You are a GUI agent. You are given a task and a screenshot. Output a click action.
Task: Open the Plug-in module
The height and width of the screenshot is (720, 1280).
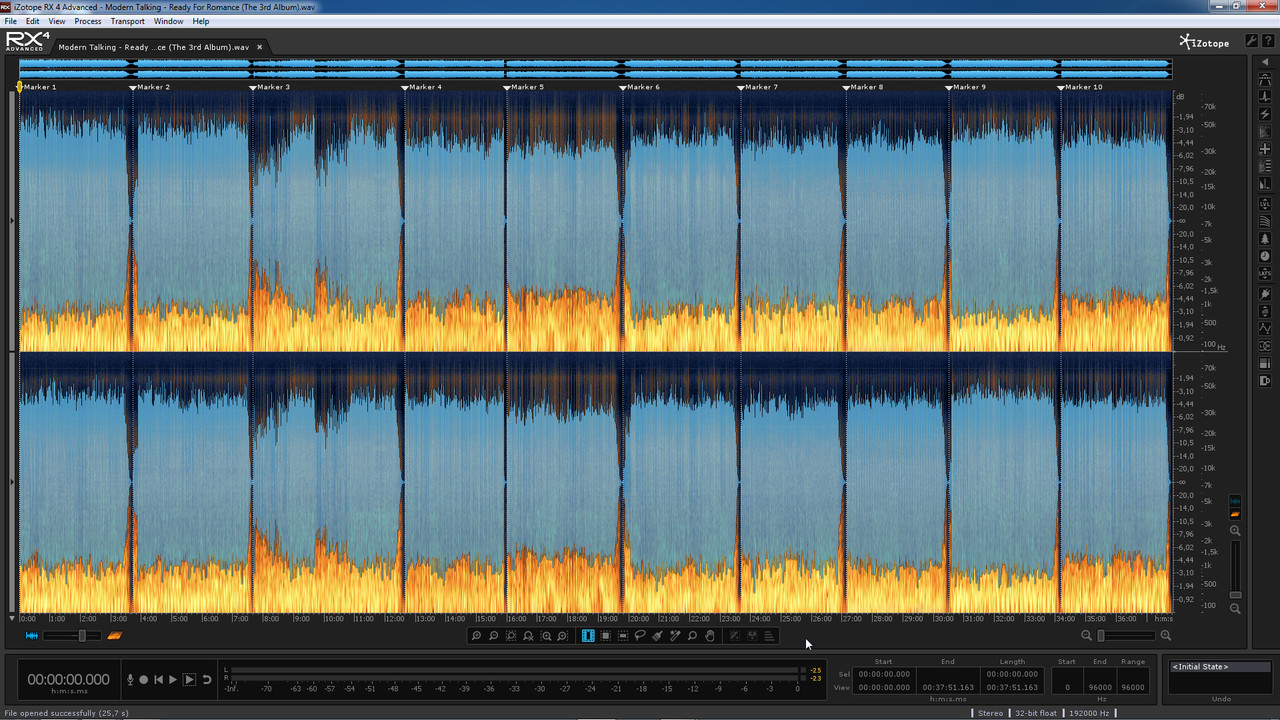(1265, 292)
